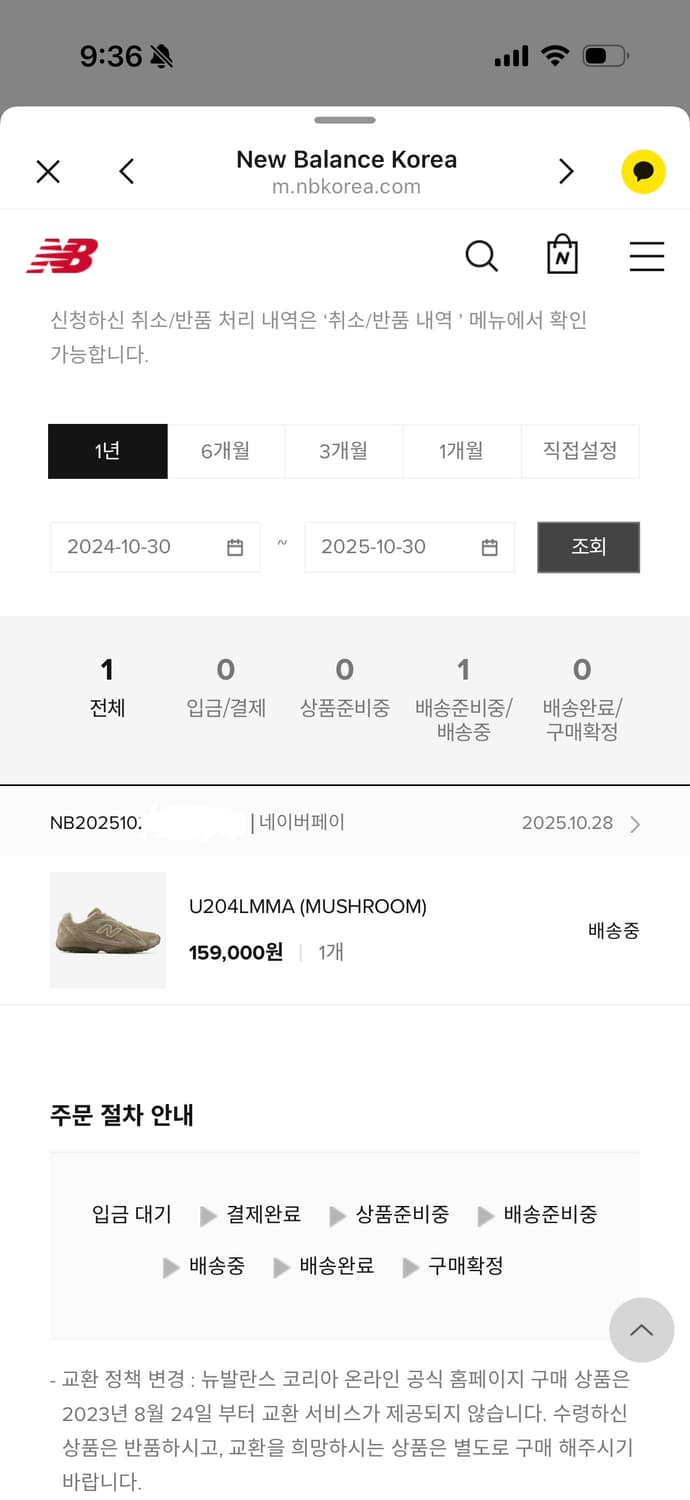Viewport: 690px width, 1500px height.
Task: Tap the scroll-to-top arrow button
Action: (641, 1330)
